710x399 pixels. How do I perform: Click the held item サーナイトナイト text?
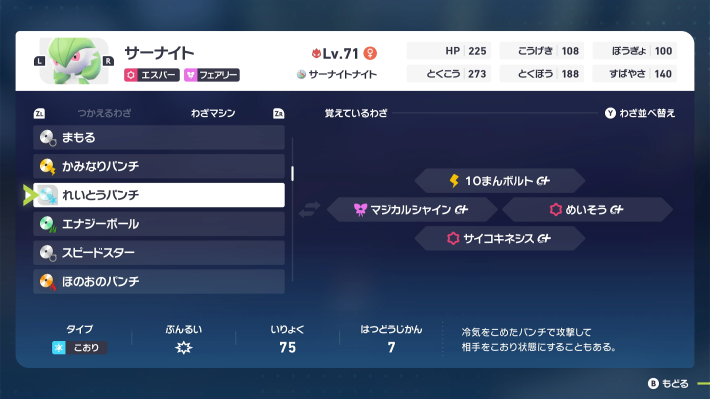pyautogui.click(x=342, y=75)
